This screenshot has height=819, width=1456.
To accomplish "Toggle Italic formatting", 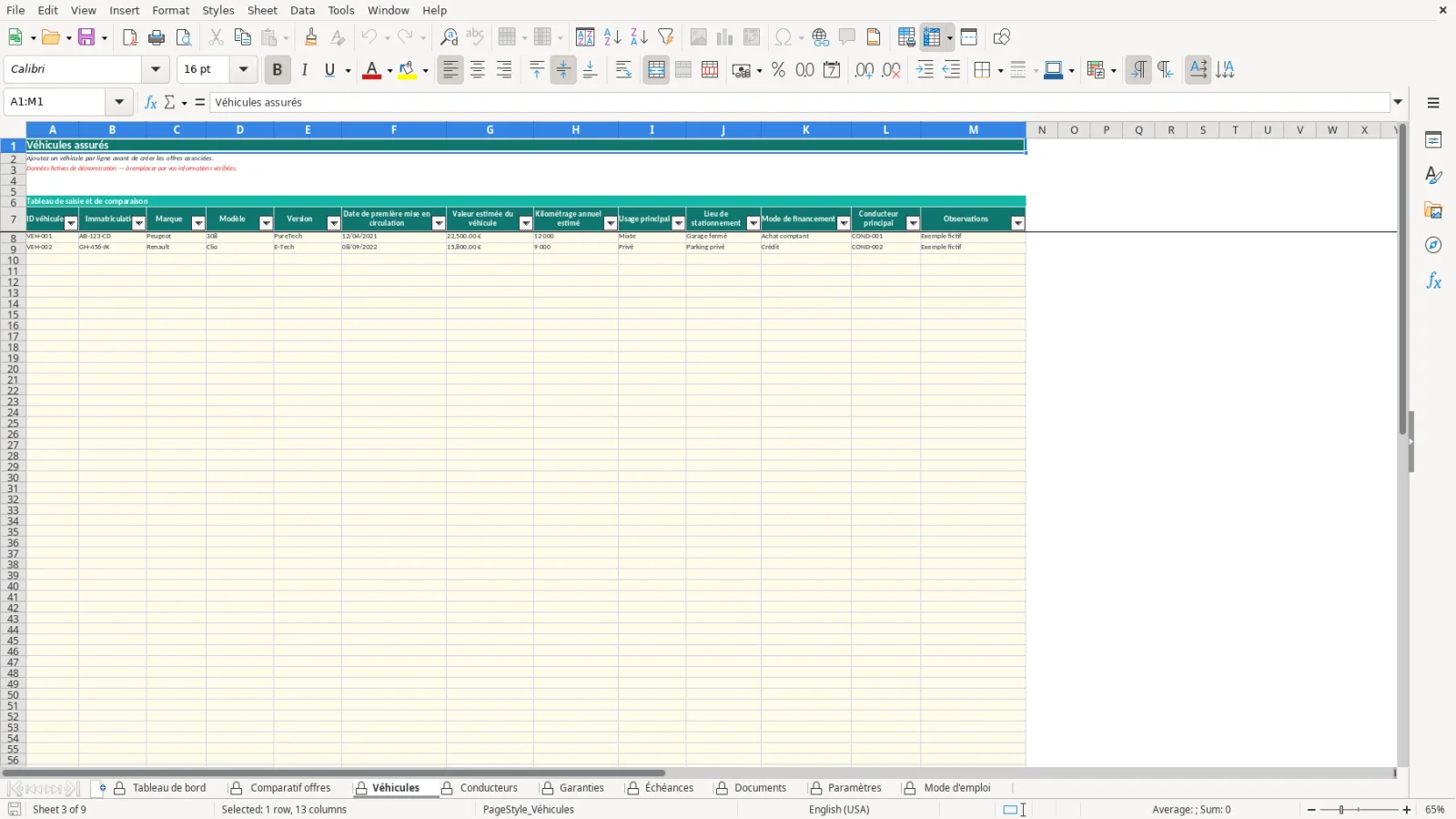I will (x=304, y=70).
